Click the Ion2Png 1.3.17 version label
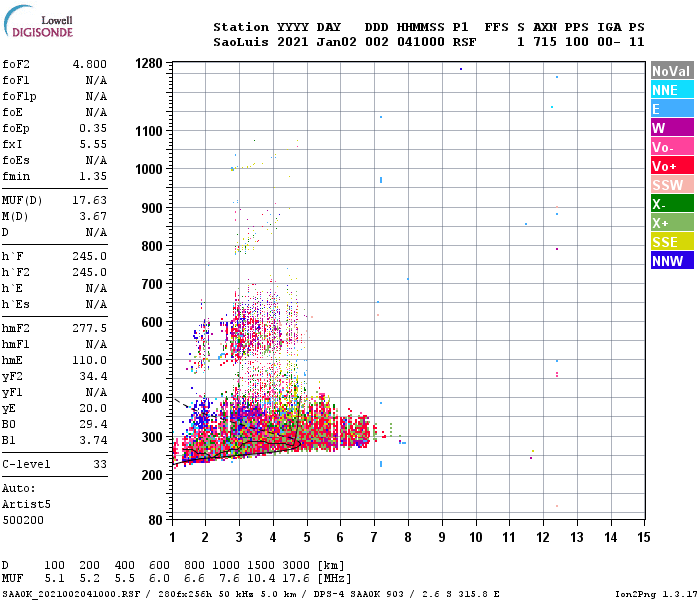The width and height of the screenshot is (700, 600). [x=656, y=594]
